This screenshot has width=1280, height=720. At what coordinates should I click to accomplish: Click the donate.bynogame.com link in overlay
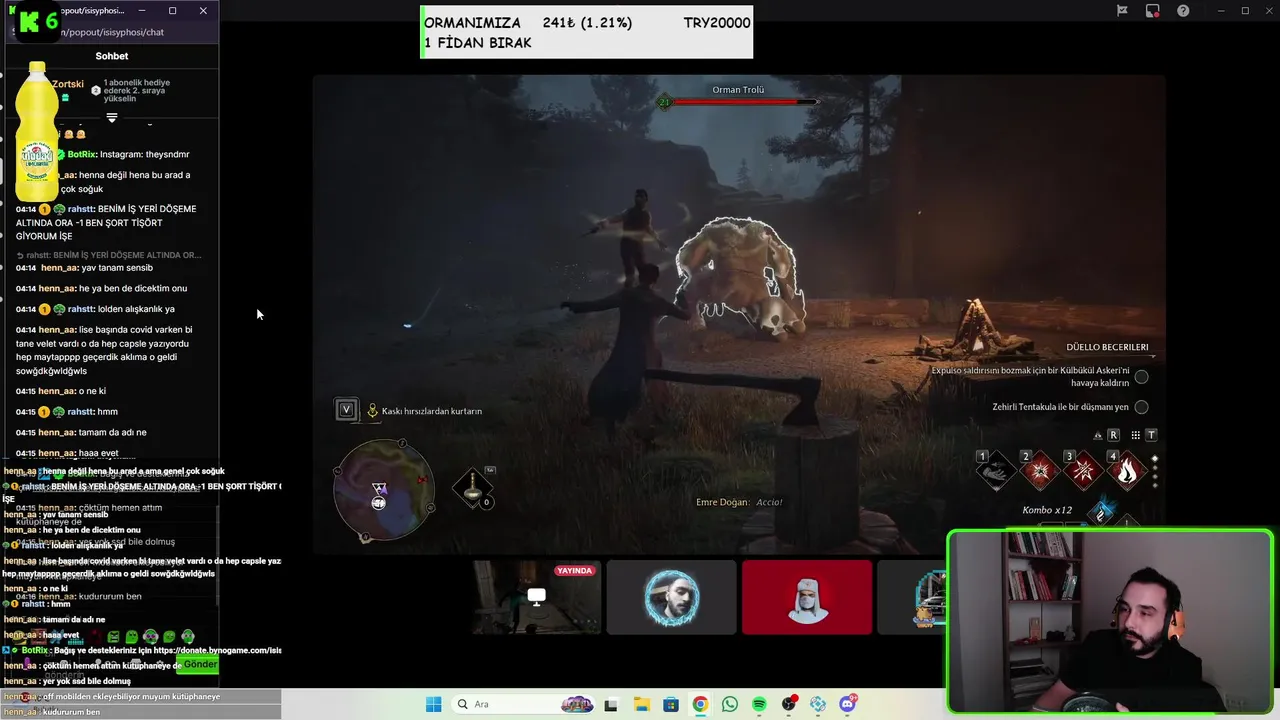click(217, 650)
